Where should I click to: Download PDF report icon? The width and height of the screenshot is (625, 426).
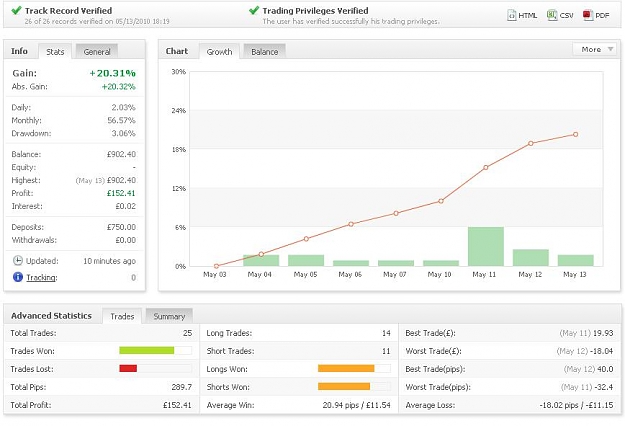point(587,15)
